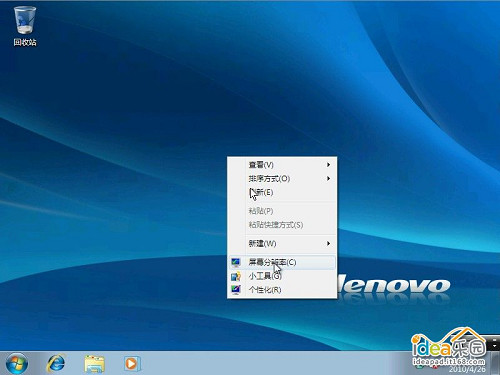Select 个性化(R) personalize in the context menu
500x375 pixels.
click(282, 290)
